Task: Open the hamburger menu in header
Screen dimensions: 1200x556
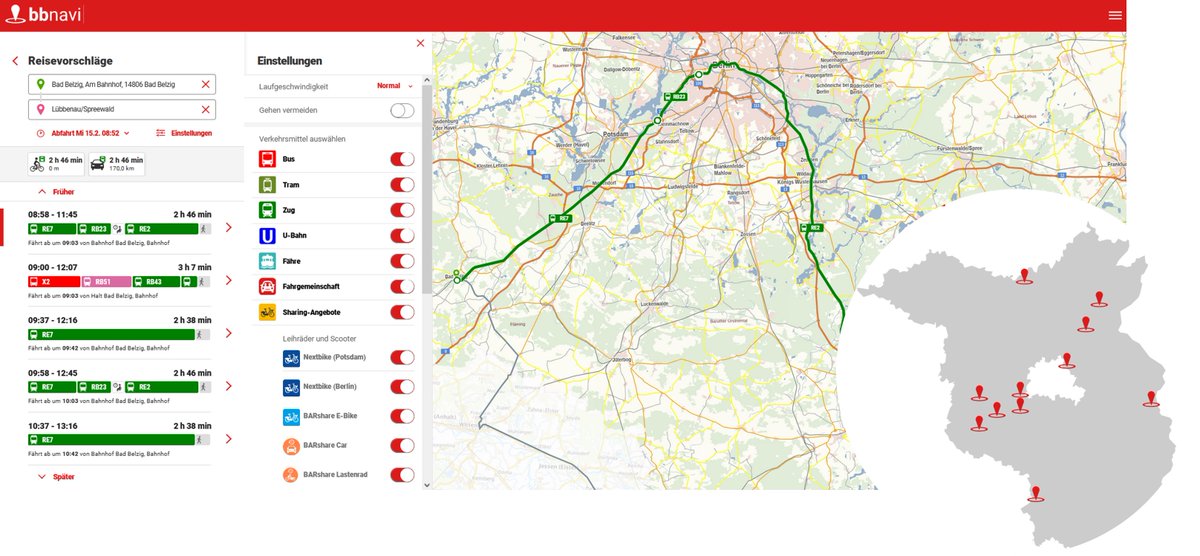Action: [1115, 15]
